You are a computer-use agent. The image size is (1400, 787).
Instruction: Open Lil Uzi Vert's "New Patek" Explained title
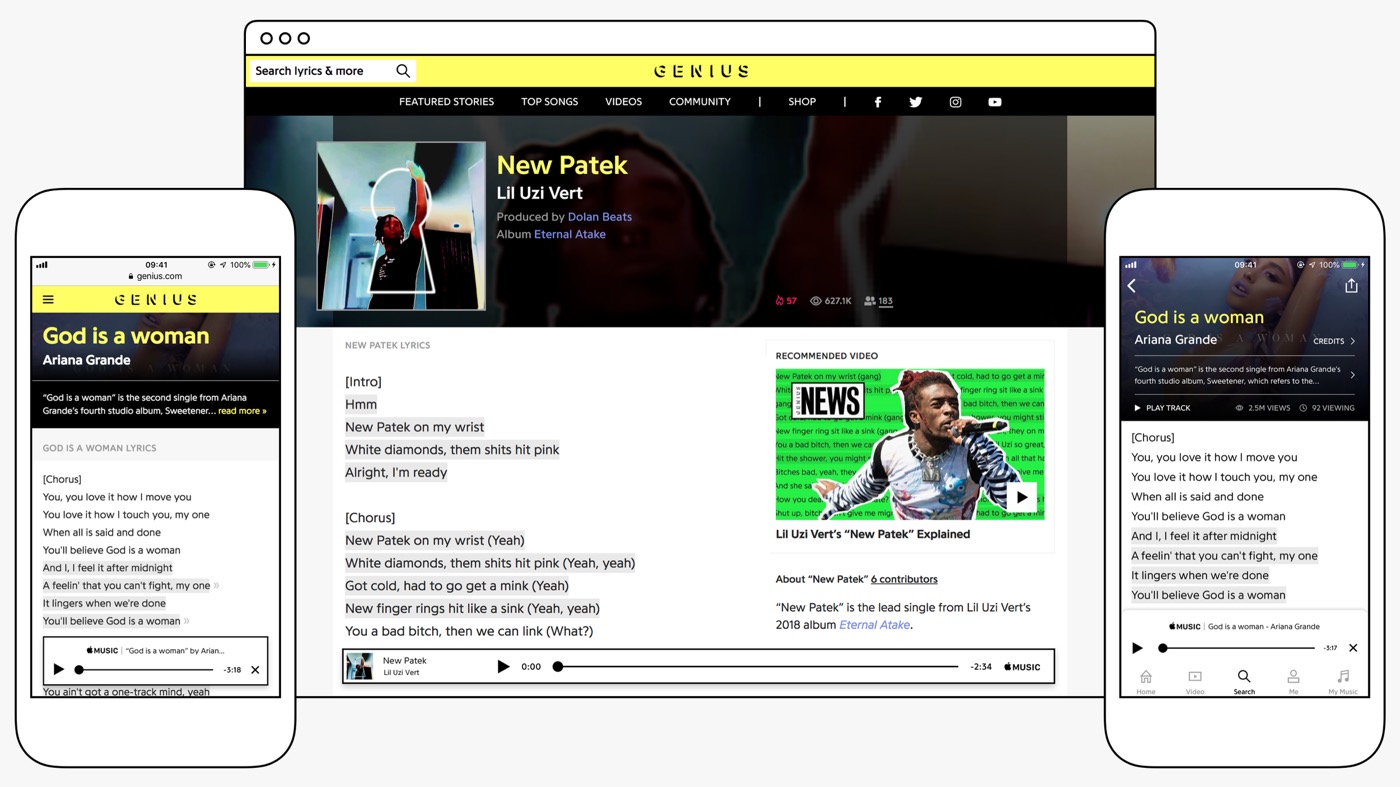[873, 534]
